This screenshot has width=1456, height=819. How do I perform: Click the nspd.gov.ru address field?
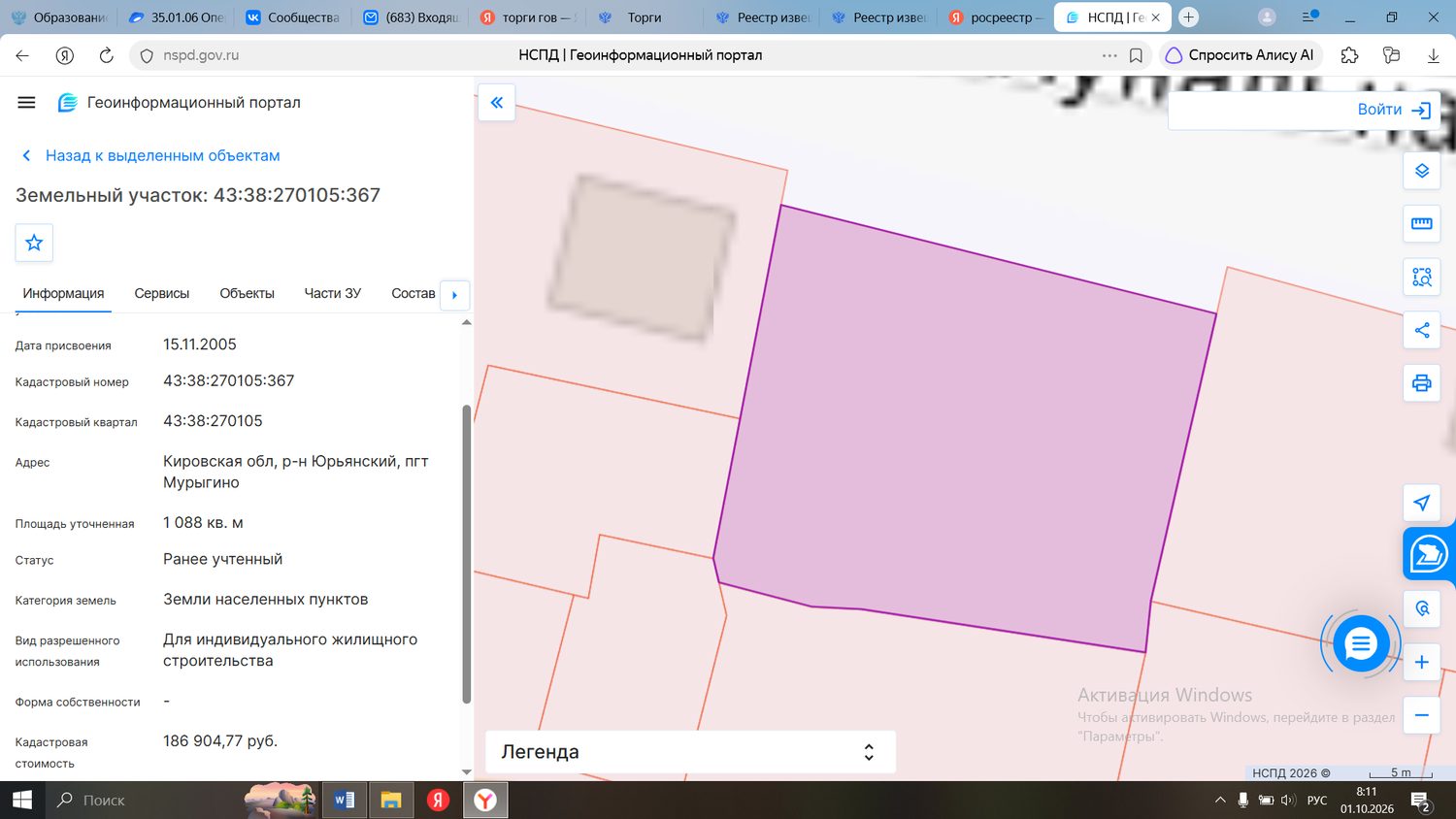(x=202, y=55)
